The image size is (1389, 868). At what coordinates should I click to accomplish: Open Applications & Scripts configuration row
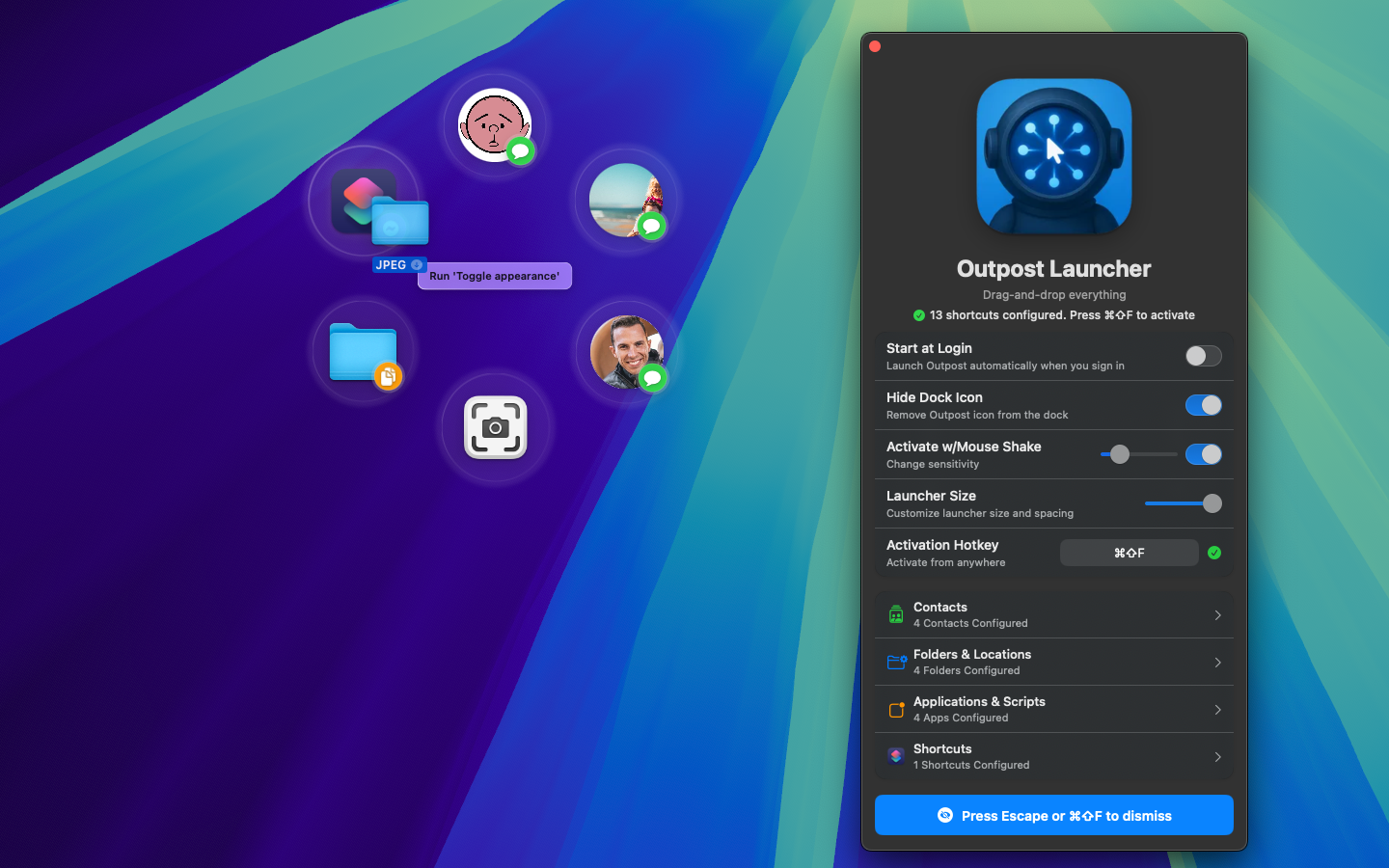coord(1054,709)
